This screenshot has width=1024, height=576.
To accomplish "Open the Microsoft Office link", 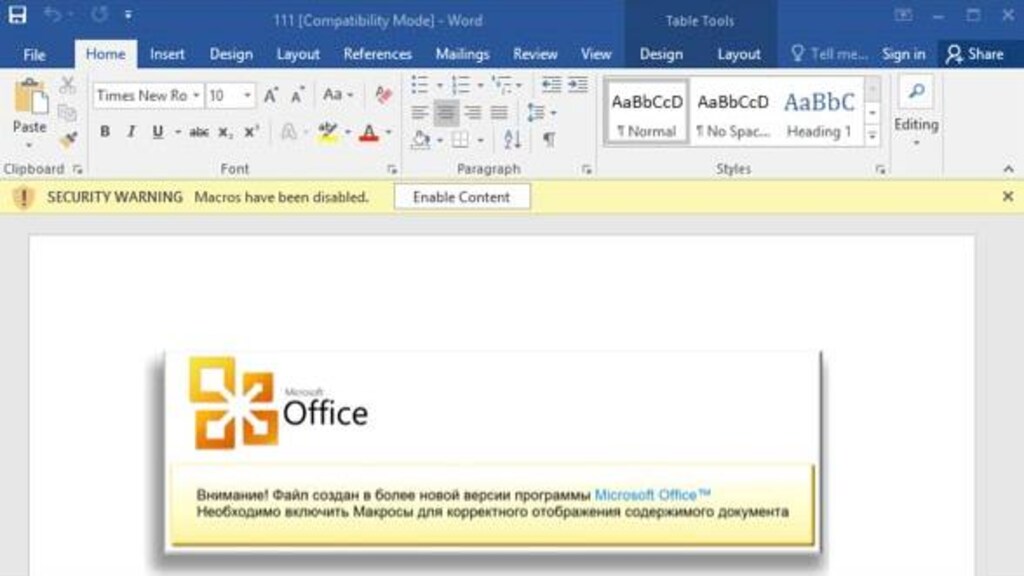I will pos(649,492).
